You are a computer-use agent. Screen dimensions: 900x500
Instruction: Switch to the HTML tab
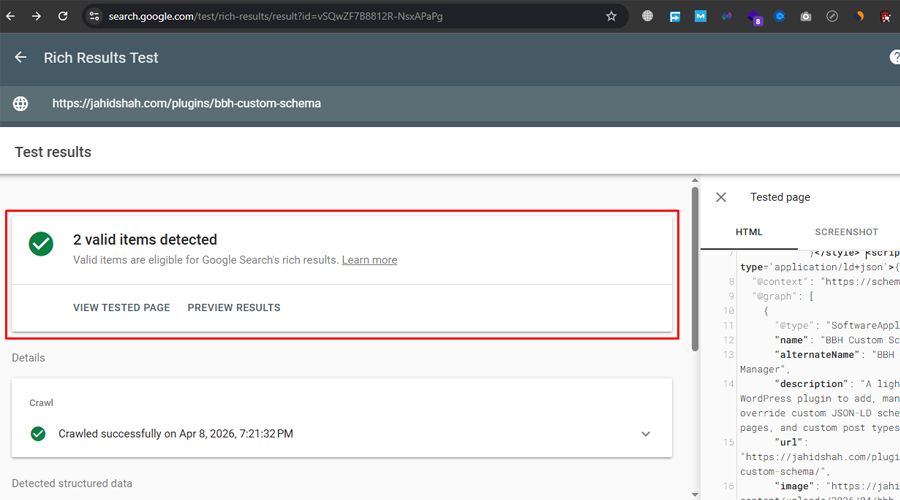749,232
